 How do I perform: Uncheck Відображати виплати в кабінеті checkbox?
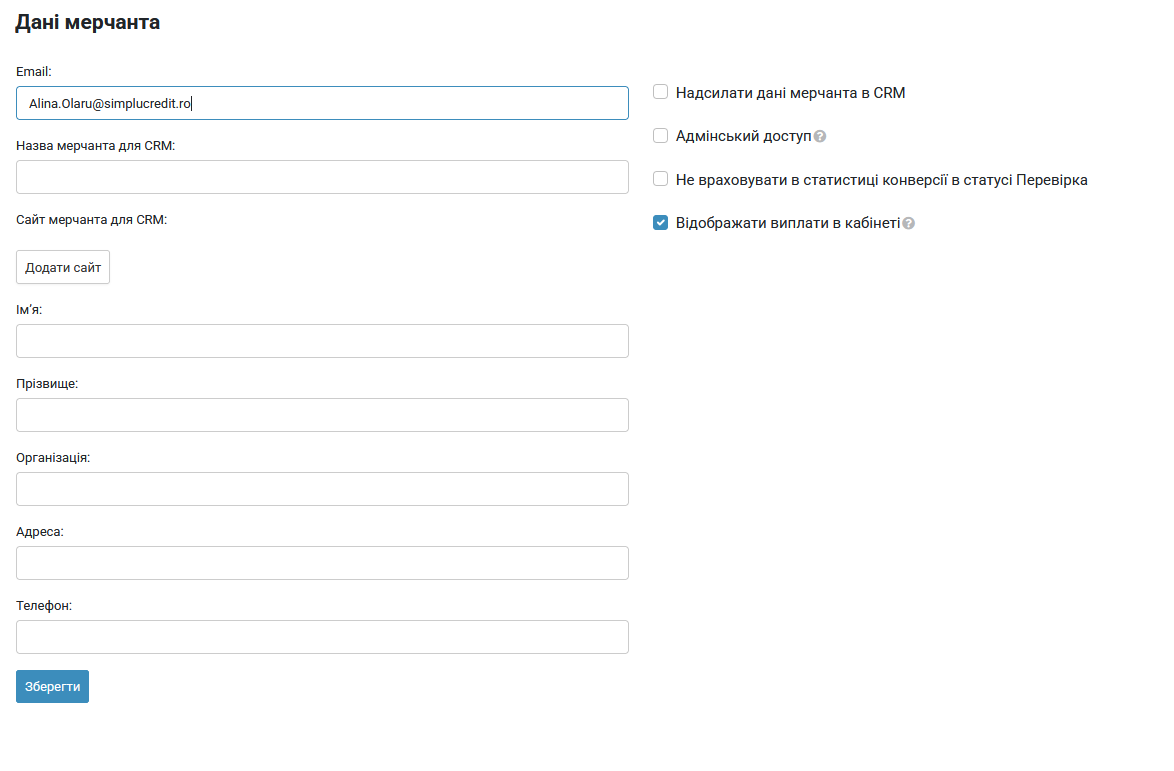click(x=660, y=223)
